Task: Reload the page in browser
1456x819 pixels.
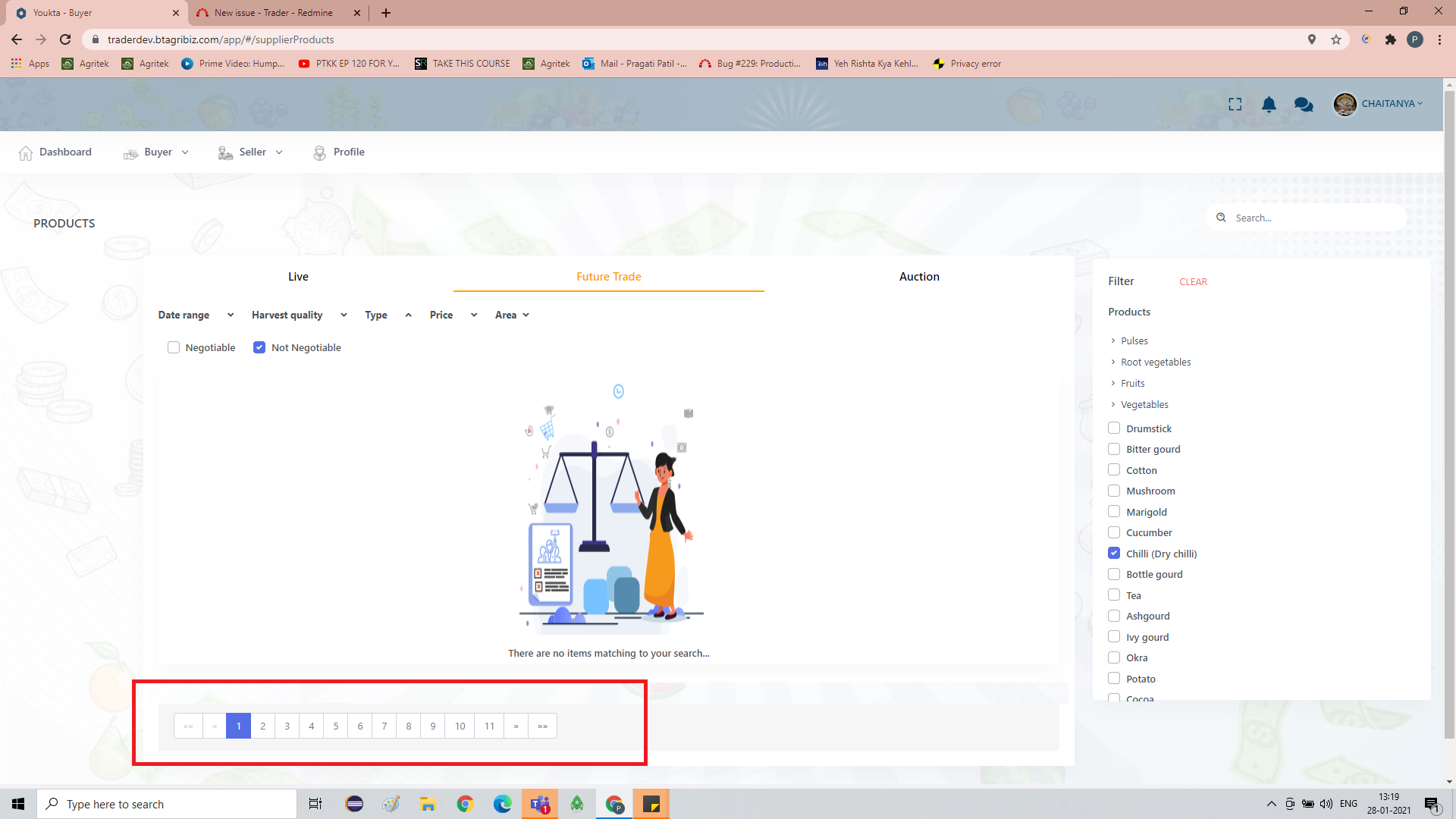Action: tap(65, 39)
